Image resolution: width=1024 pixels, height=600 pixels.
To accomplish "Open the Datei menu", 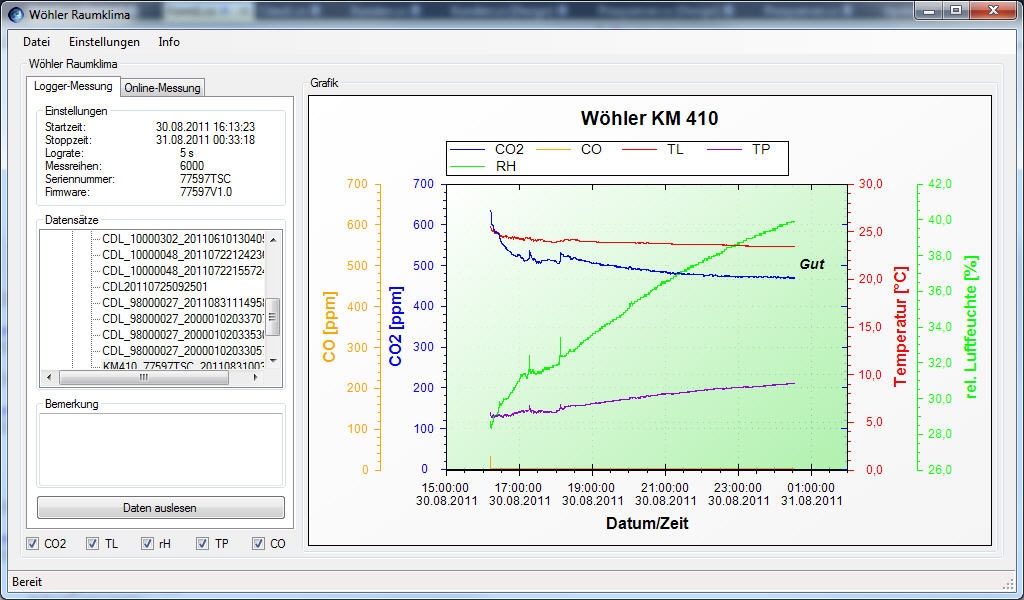I will [x=37, y=42].
